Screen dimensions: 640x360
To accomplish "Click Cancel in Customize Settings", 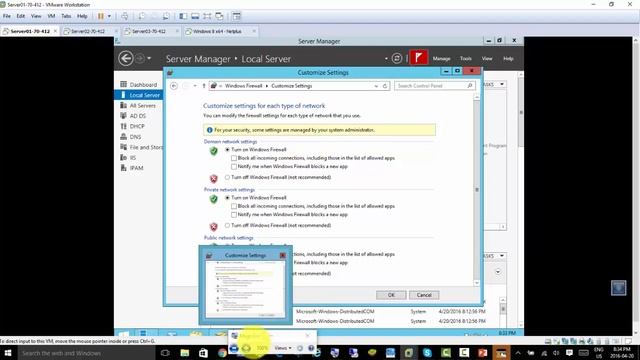I will click(x=424, y=295).
